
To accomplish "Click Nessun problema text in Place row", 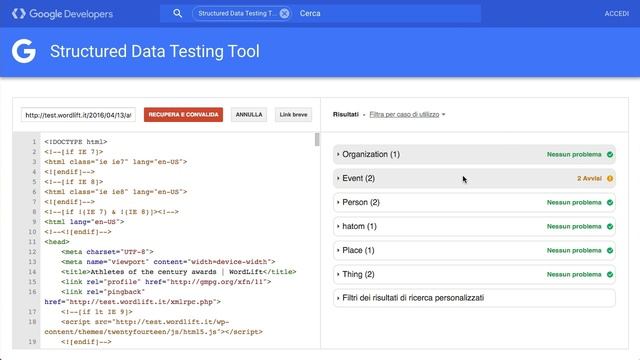I will click(574, 251).
